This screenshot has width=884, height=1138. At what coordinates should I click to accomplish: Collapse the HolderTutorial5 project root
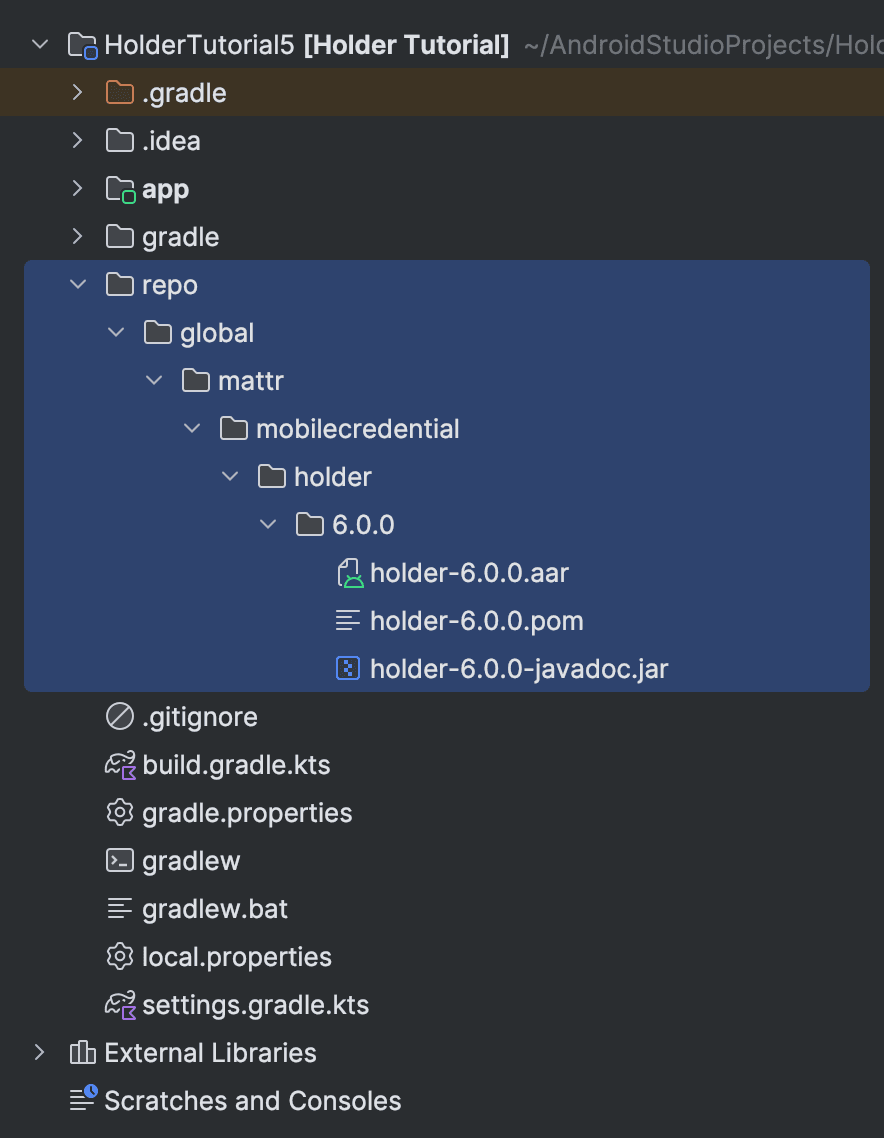coord(40,45)
